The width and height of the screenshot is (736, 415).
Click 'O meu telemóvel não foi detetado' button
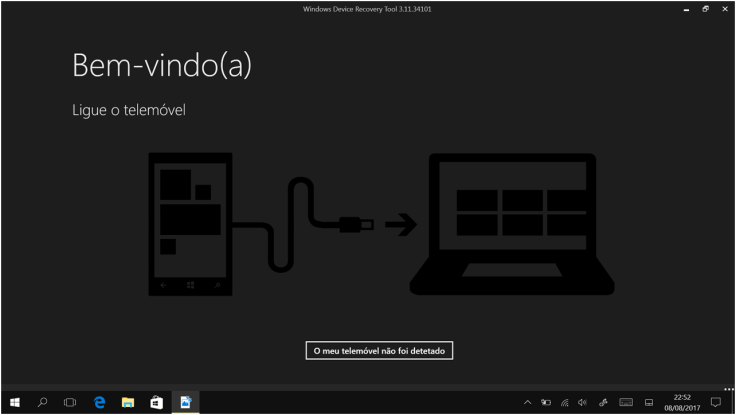(380, 351)
